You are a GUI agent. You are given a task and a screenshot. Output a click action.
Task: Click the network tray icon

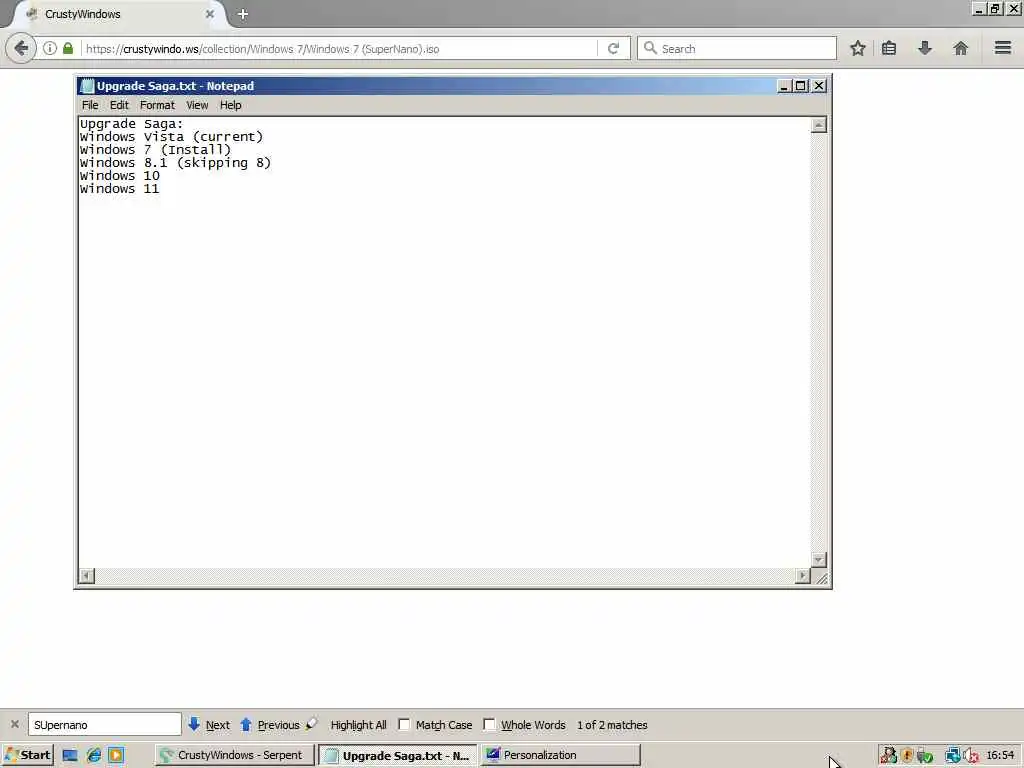[x=952, y=756]
